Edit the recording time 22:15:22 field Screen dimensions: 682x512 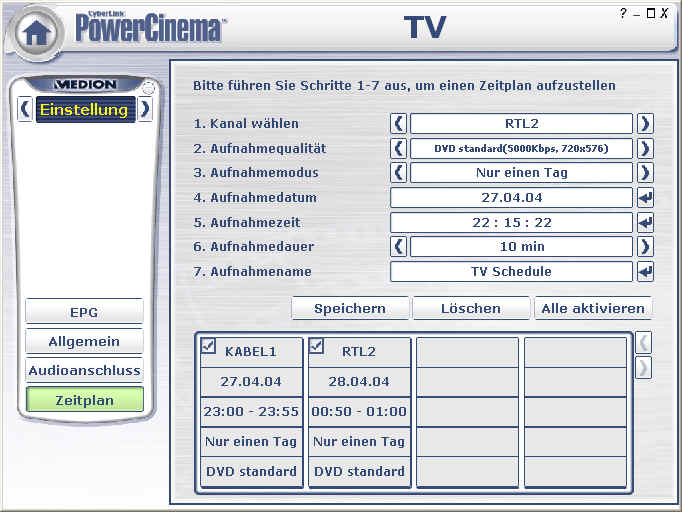[512, 223]
